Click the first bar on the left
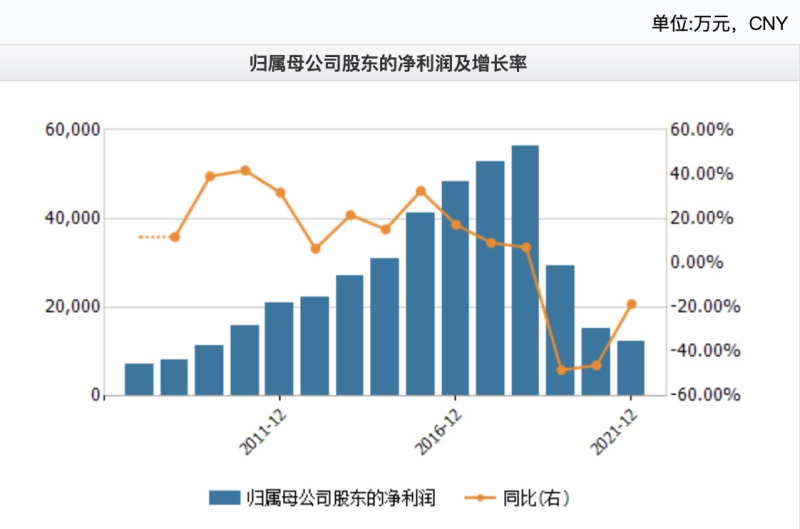The width and height of the screenshot is (800, 529). click(139, 380)
